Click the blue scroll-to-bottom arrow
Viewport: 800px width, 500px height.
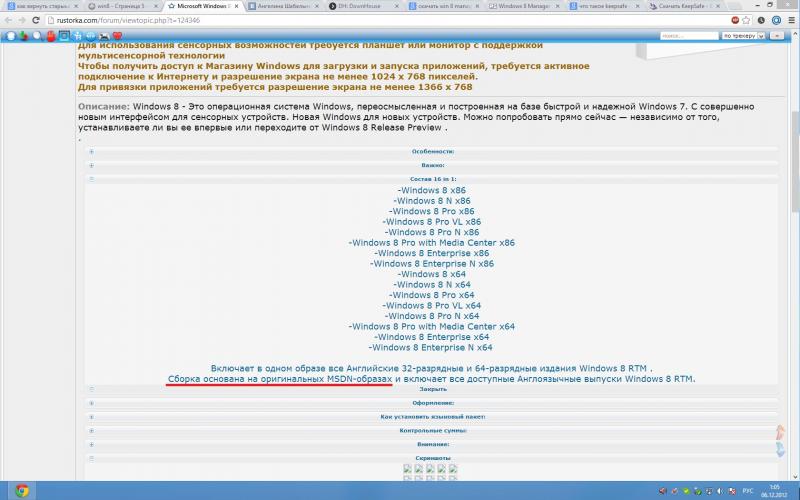tap(780, 449)
